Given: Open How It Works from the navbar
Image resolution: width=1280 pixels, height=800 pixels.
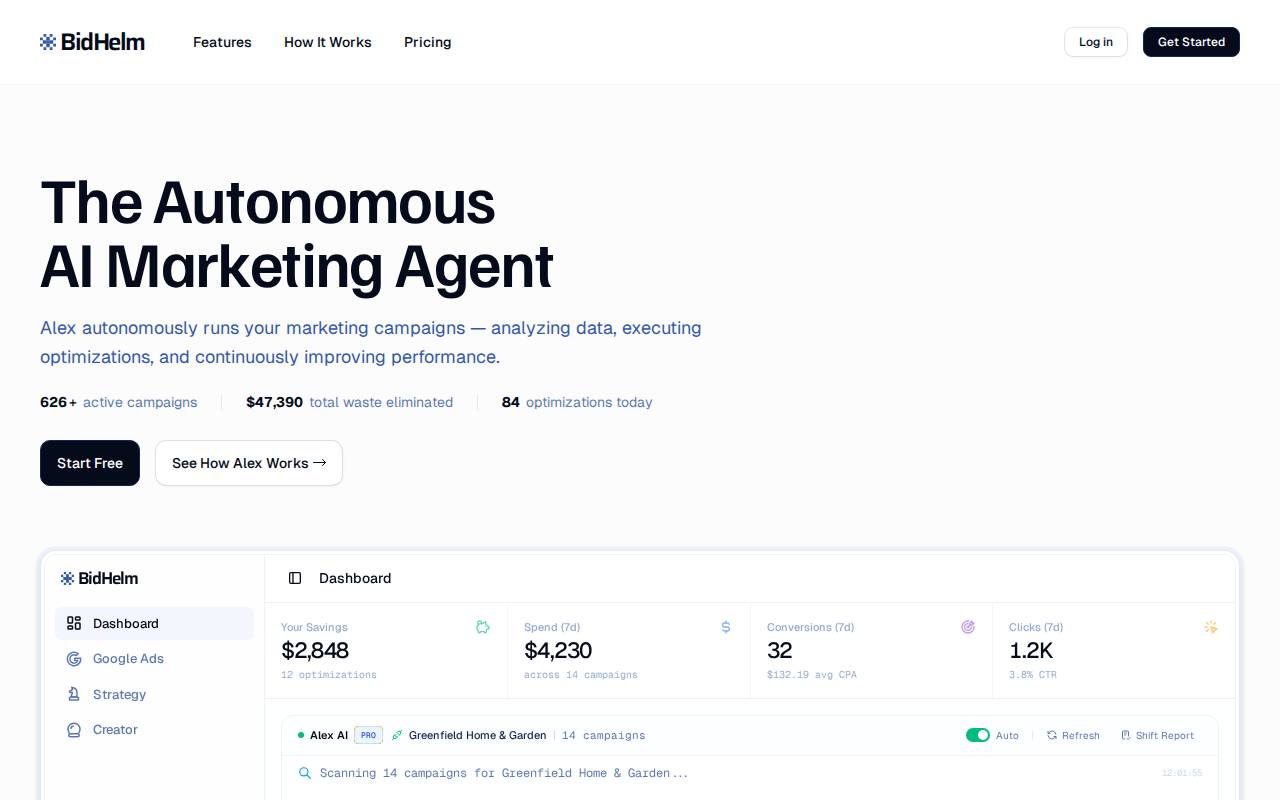Looking at the screenshot, I should point(328,42).
